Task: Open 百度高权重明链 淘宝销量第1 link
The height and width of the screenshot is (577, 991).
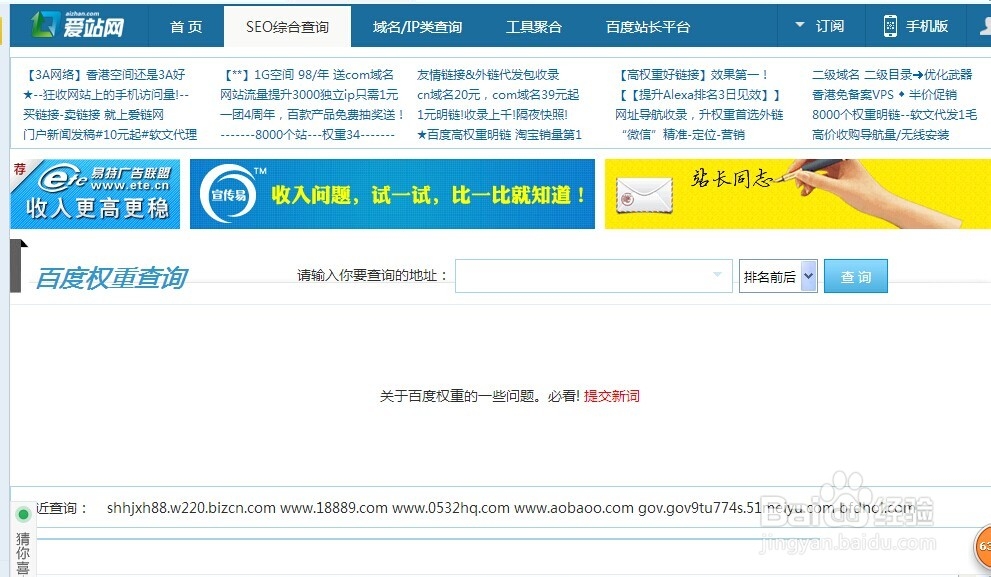Action: [499, 135]
